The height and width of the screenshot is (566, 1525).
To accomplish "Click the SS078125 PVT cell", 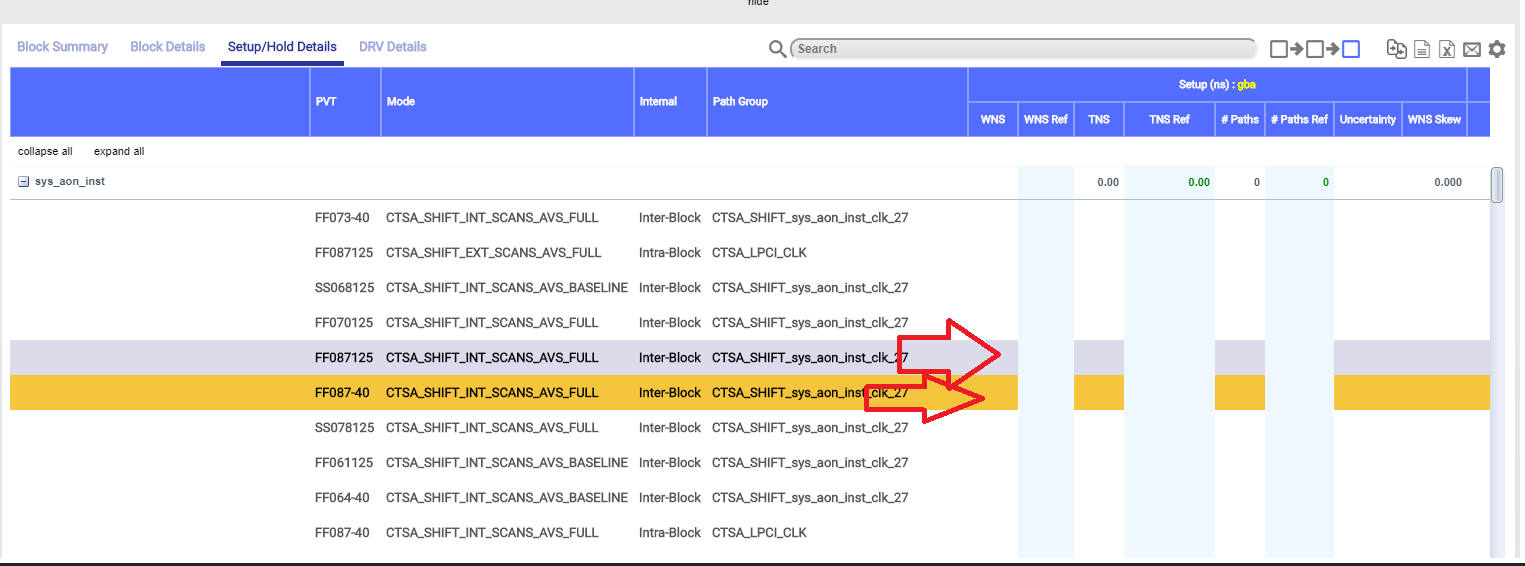I will (x=344, y=428).
